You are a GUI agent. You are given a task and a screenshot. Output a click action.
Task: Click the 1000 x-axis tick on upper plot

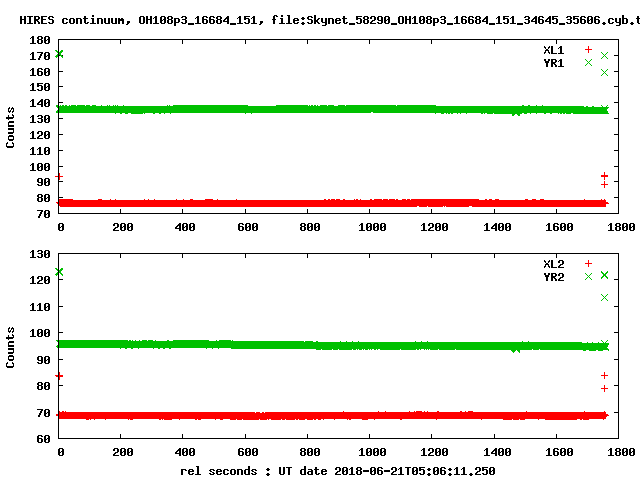pos(372,227)
